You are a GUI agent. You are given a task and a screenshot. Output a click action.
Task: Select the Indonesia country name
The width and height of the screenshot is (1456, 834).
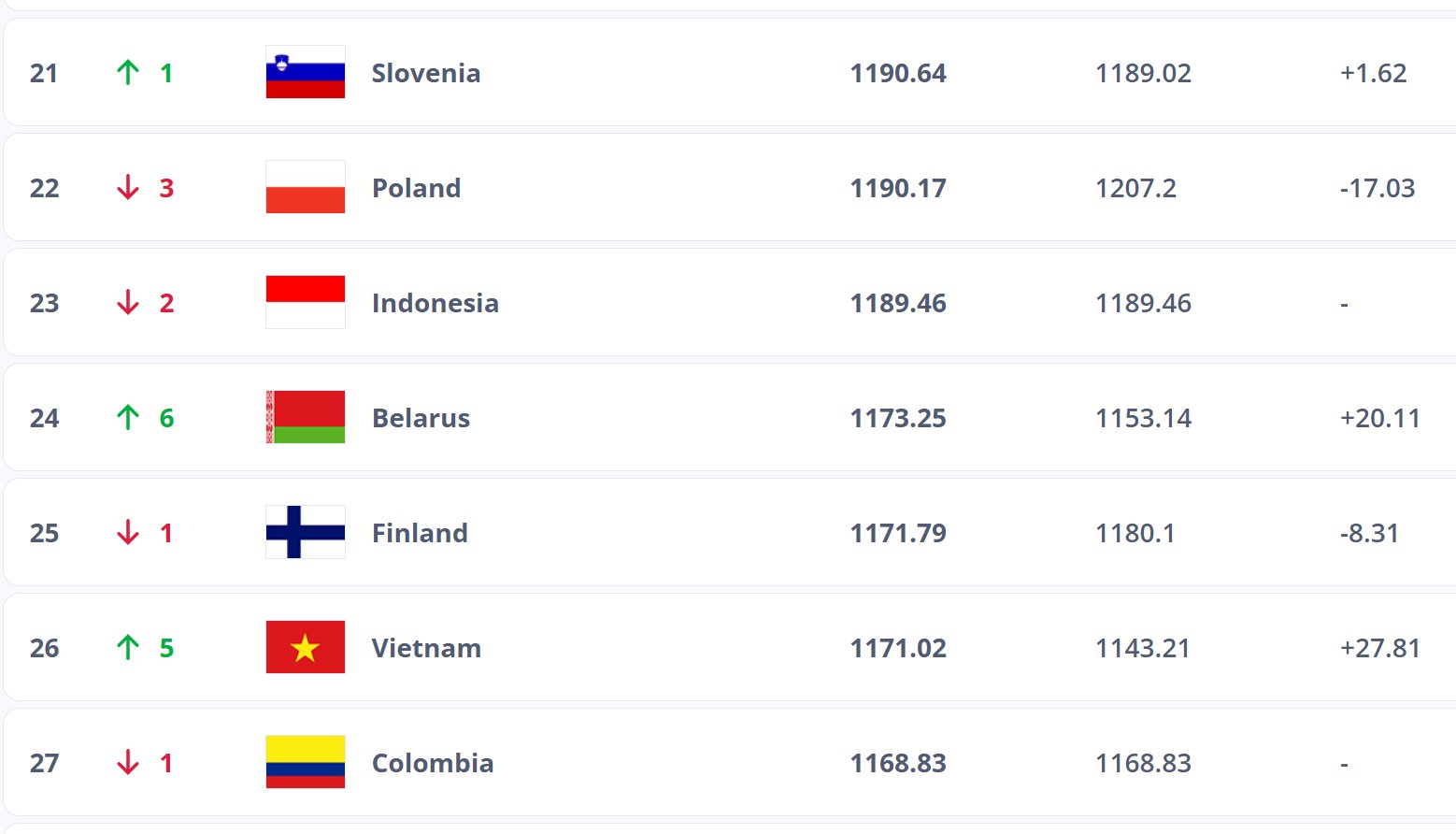[435, 303]
